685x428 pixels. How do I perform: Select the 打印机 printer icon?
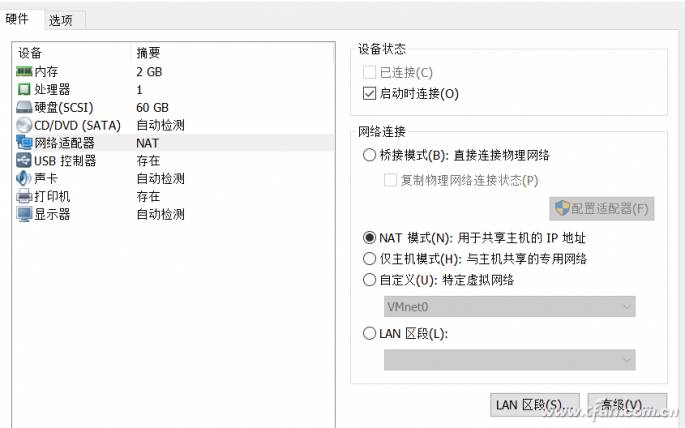(24, 196)
